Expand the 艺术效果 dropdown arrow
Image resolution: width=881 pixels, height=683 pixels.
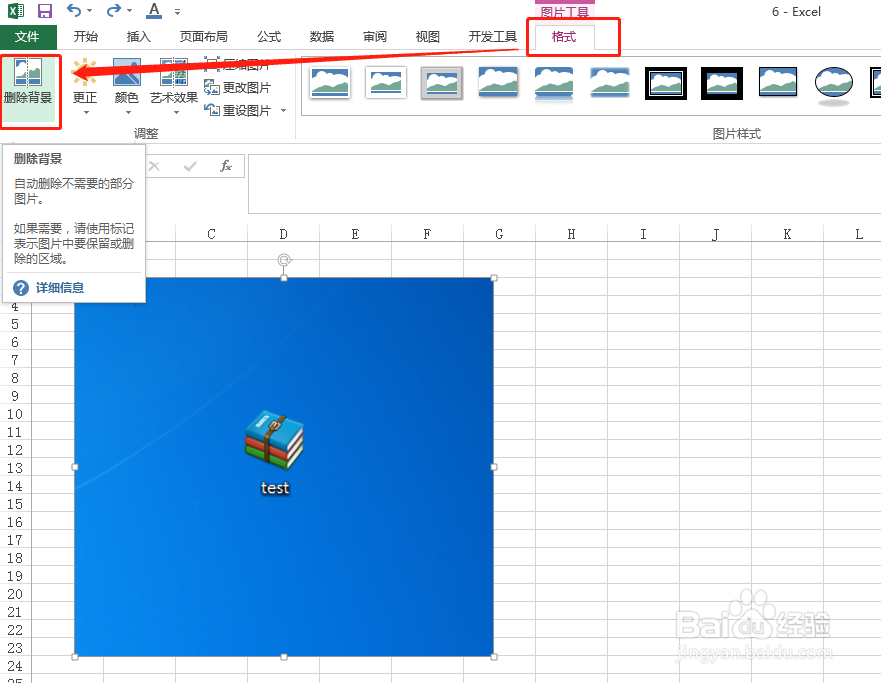175,112
